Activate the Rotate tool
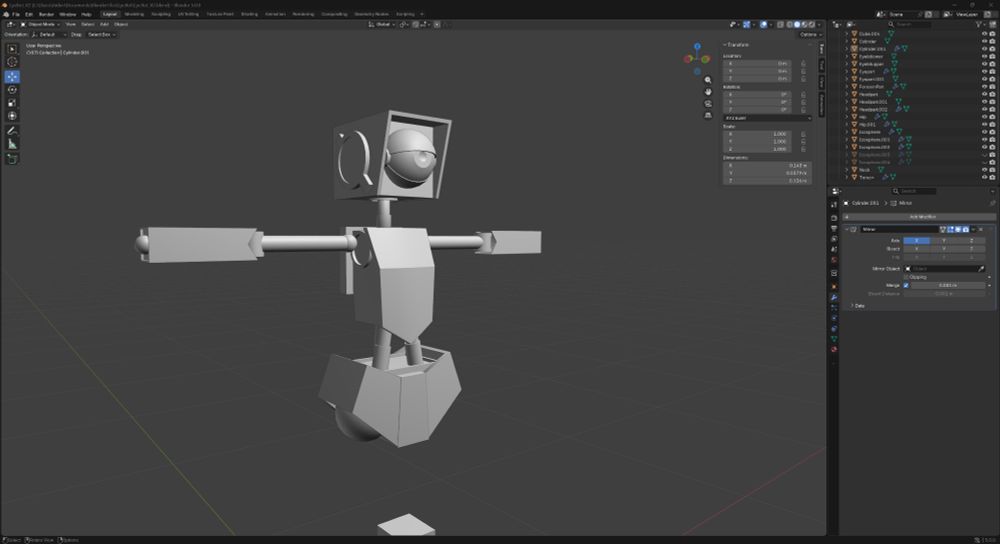The height and width of the screenshot is (544, 1000). (12, 89)
